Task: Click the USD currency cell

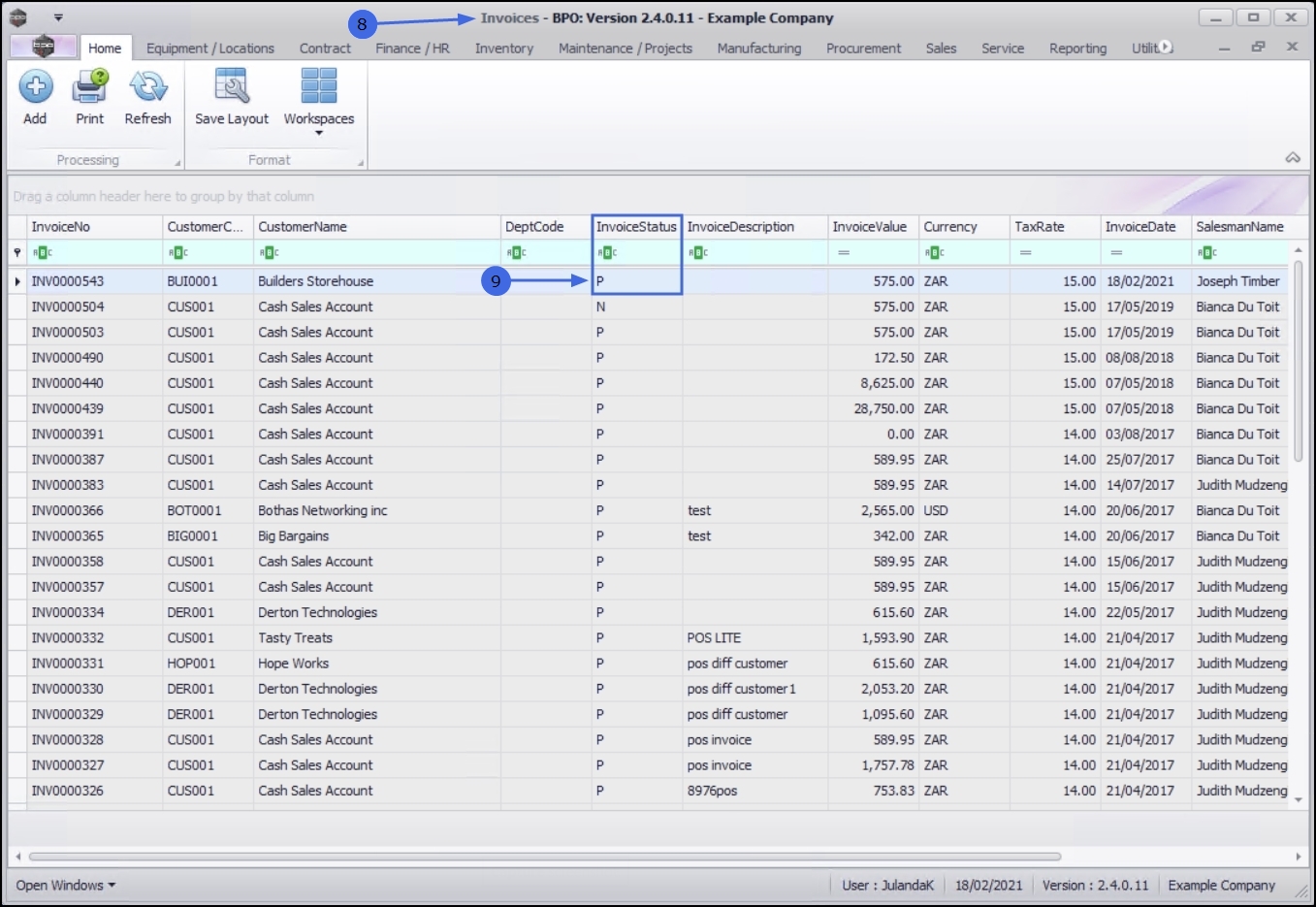Action: [x=965, y=510]
